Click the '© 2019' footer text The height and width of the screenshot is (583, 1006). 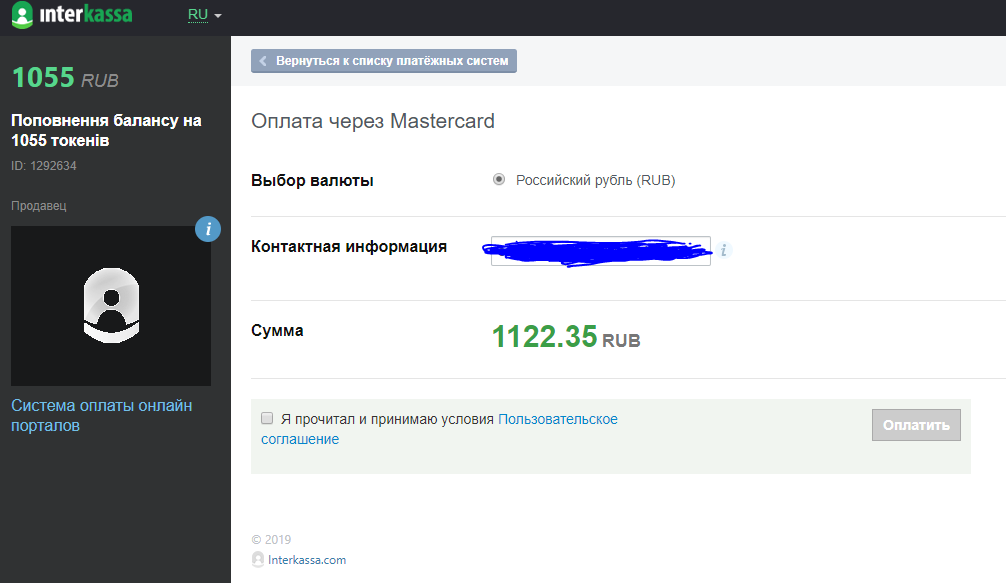point(271,539)
